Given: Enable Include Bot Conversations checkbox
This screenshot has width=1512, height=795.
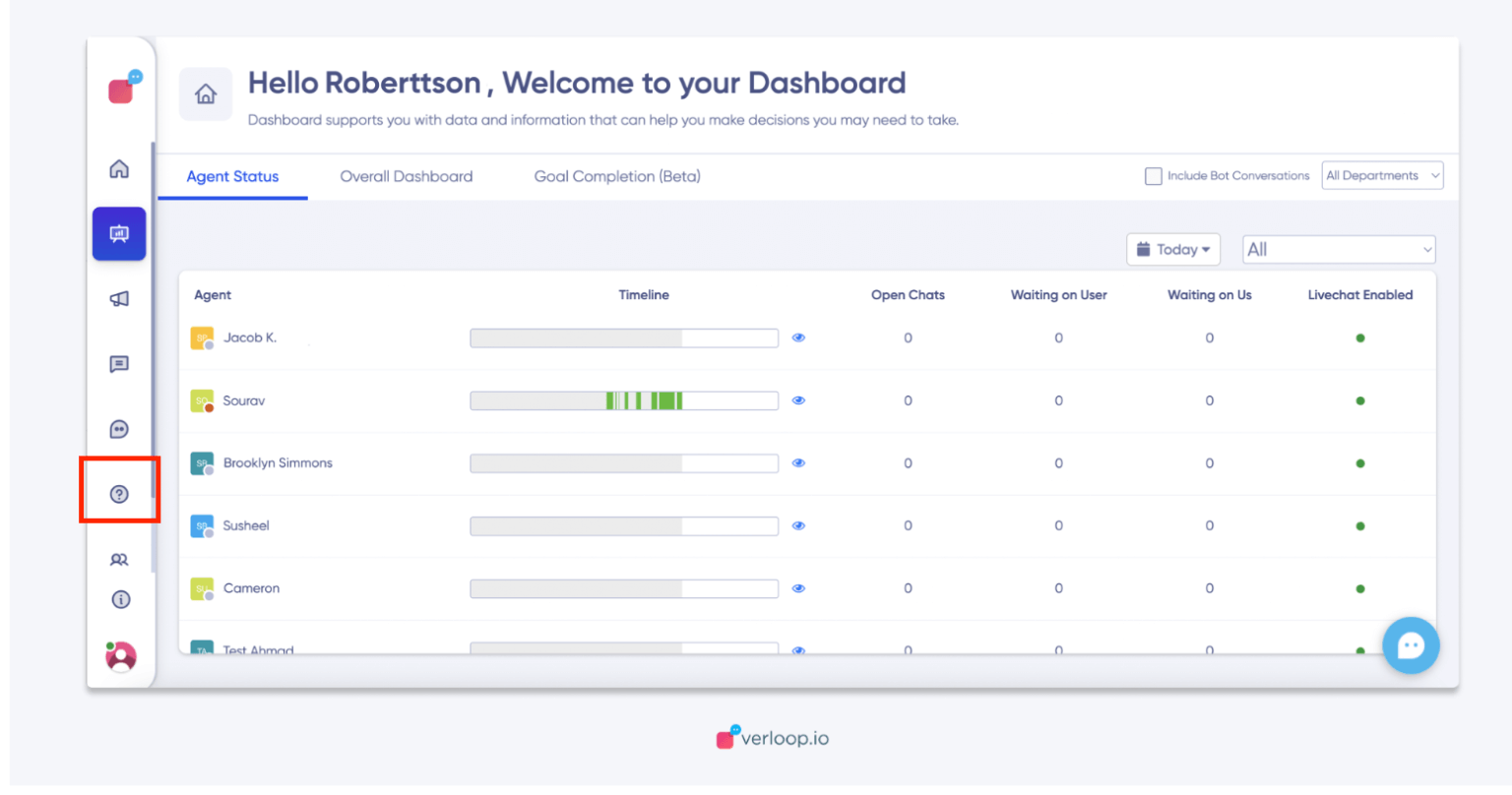Looking at the screenshot, I should click(x=1153, y=176).
